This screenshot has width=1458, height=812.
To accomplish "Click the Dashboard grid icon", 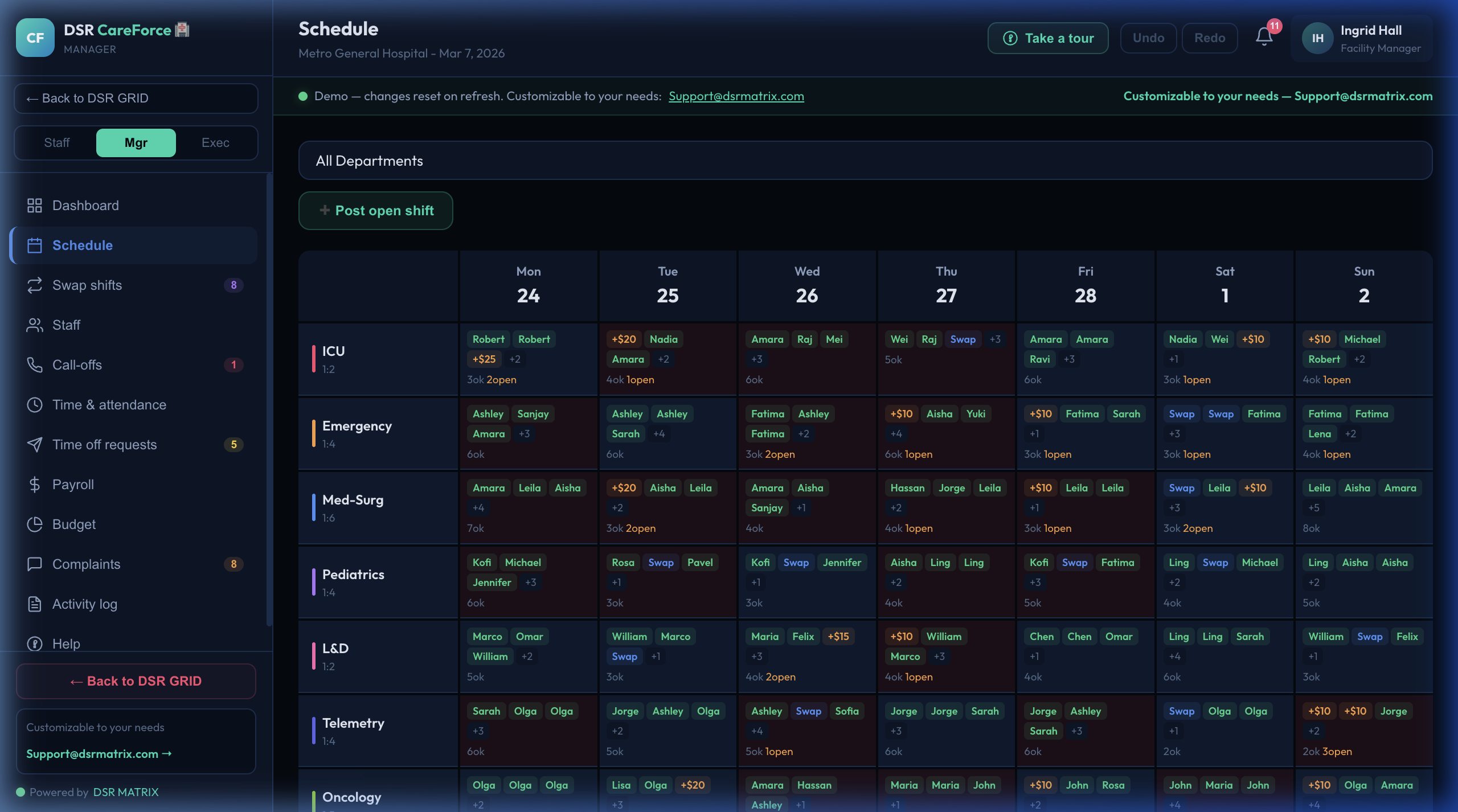I will pyautogui.click(x=35, y=206).
